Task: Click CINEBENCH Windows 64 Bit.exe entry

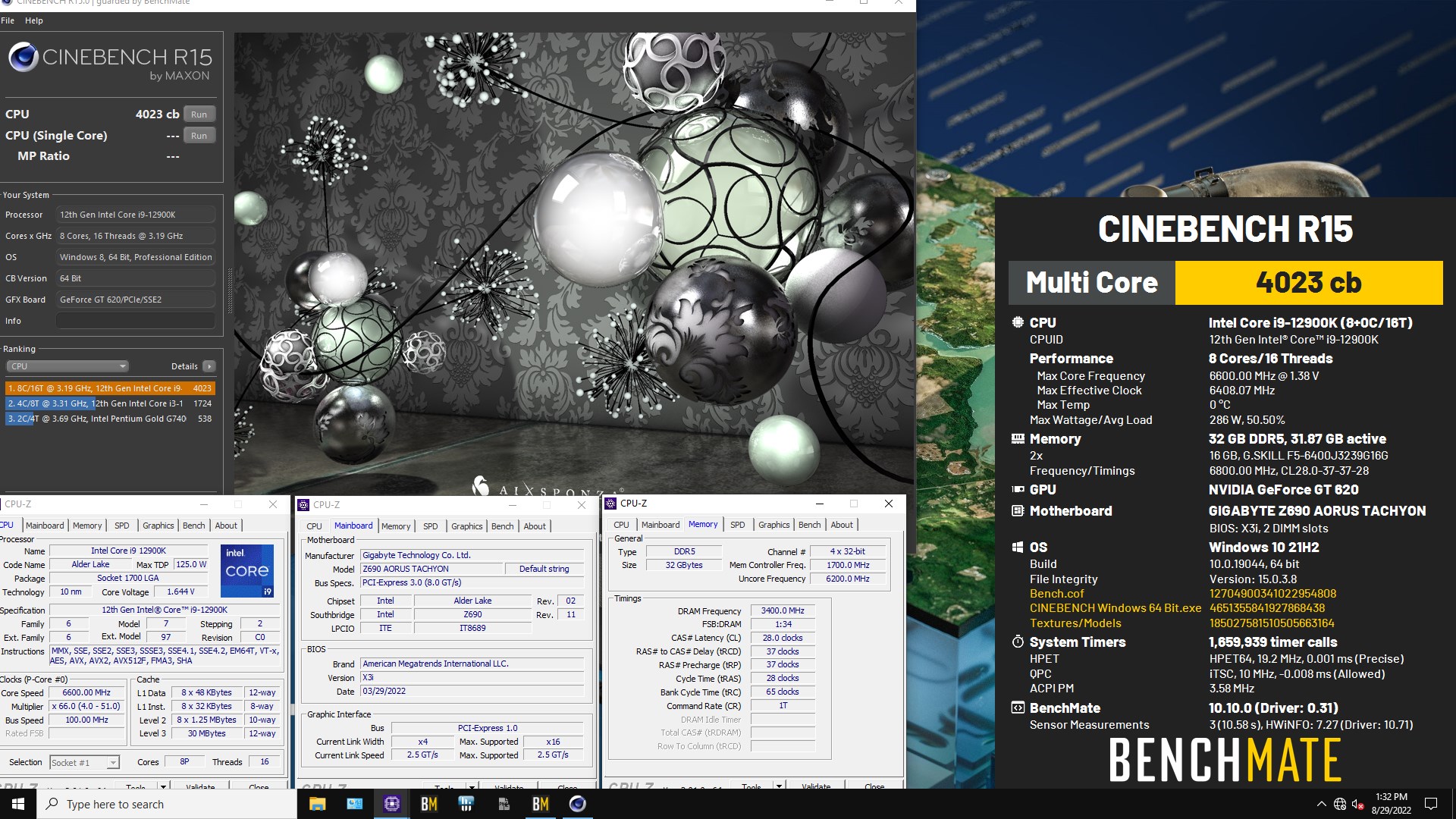Action: 1116,607
